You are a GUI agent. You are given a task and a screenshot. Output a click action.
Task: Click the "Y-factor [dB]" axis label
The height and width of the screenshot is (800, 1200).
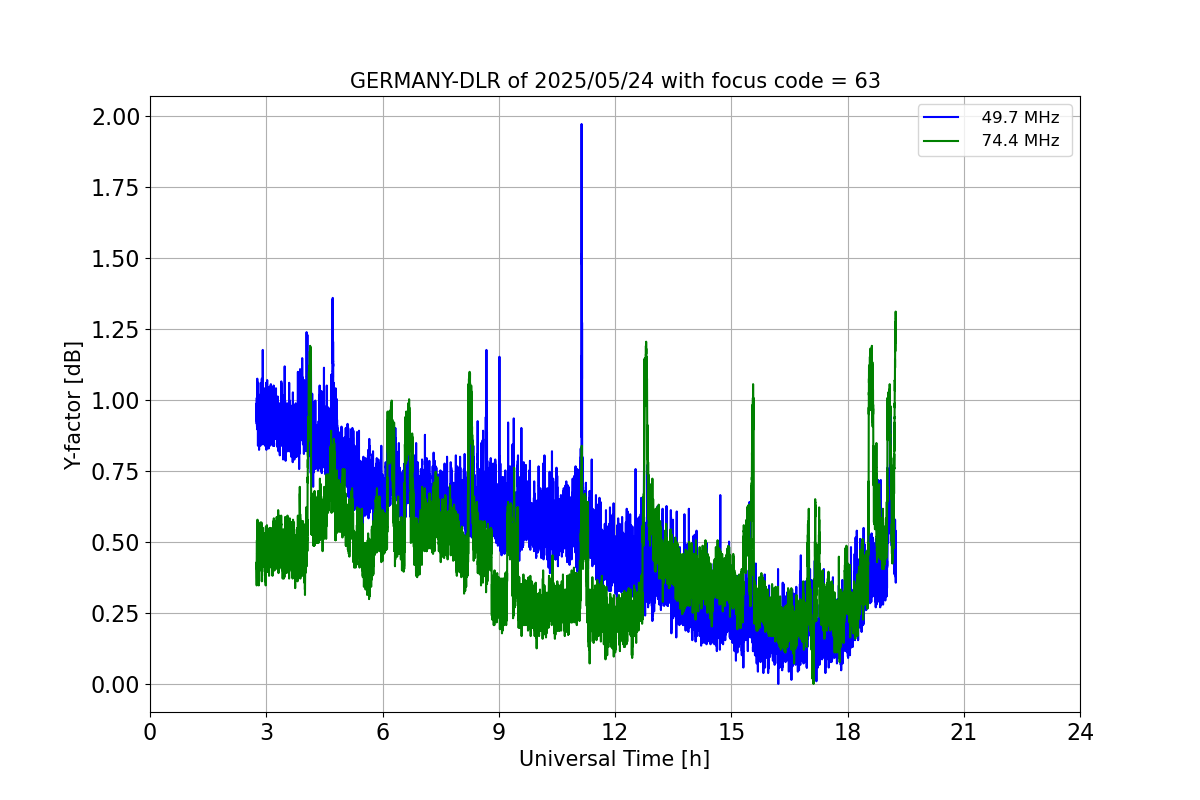click(x=73, y=404)
